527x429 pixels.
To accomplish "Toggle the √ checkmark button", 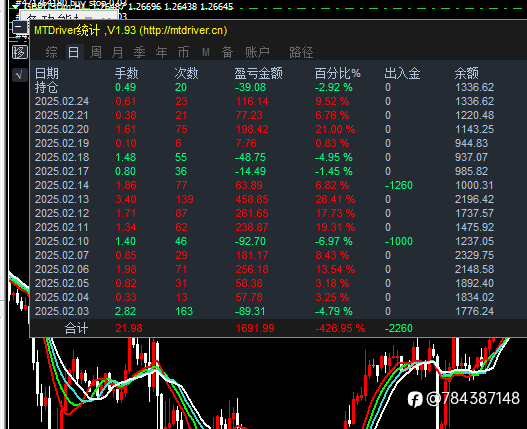I will (19, 75).
